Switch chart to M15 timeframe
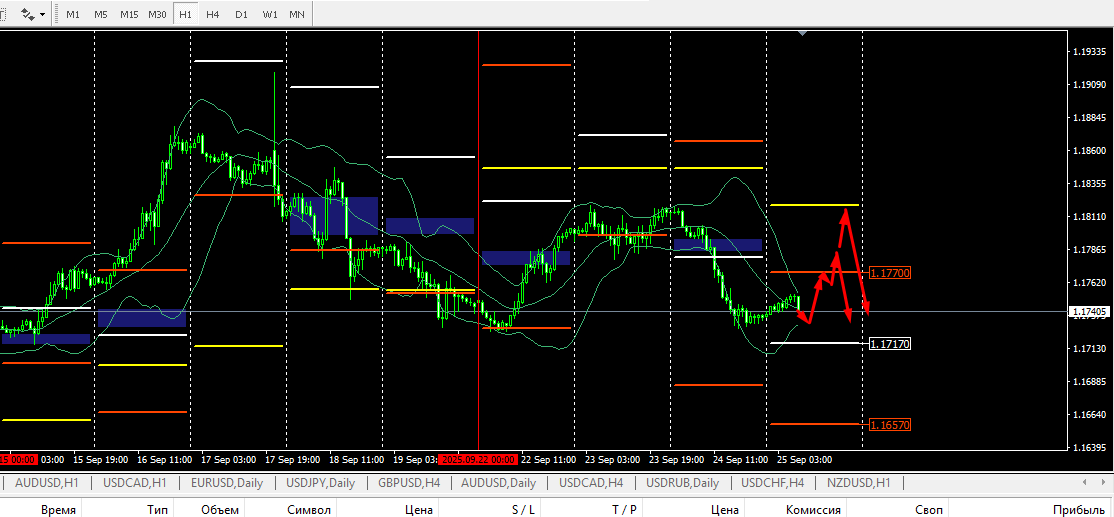Screen dimensions: 1114x517 tap(129, 13)
